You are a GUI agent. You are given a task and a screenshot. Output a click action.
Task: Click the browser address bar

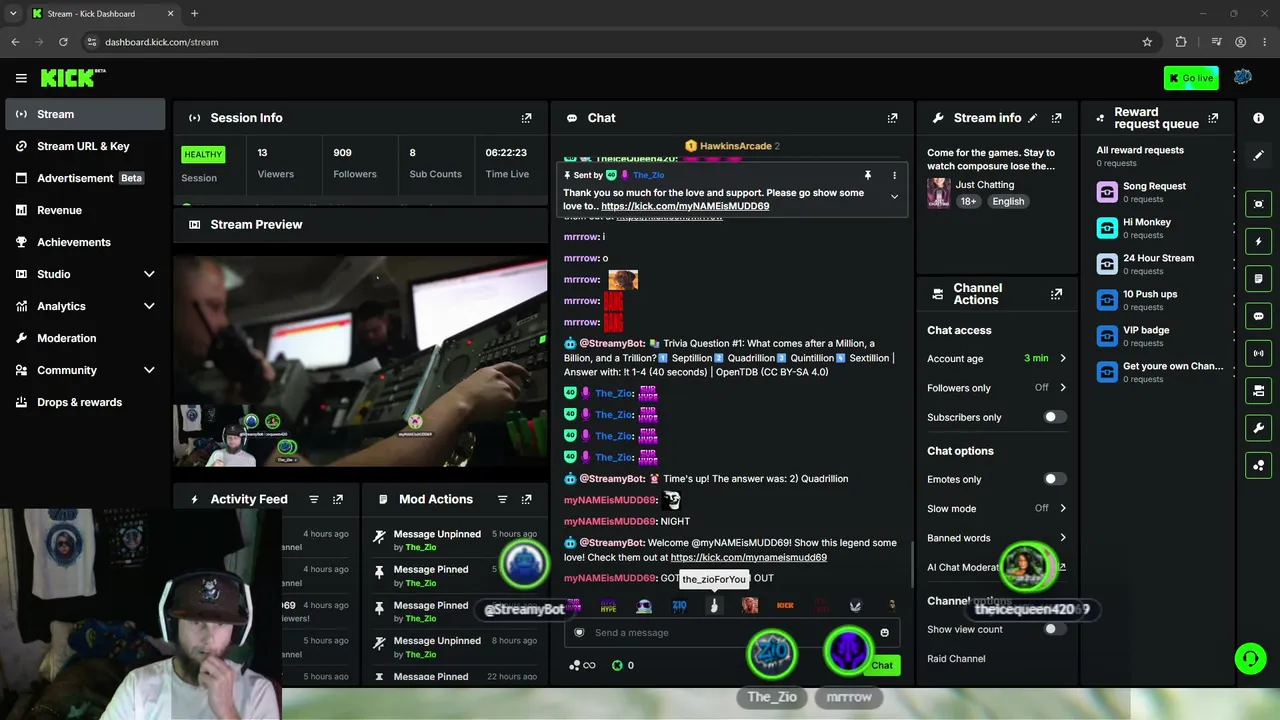click(x=610, y=42)
